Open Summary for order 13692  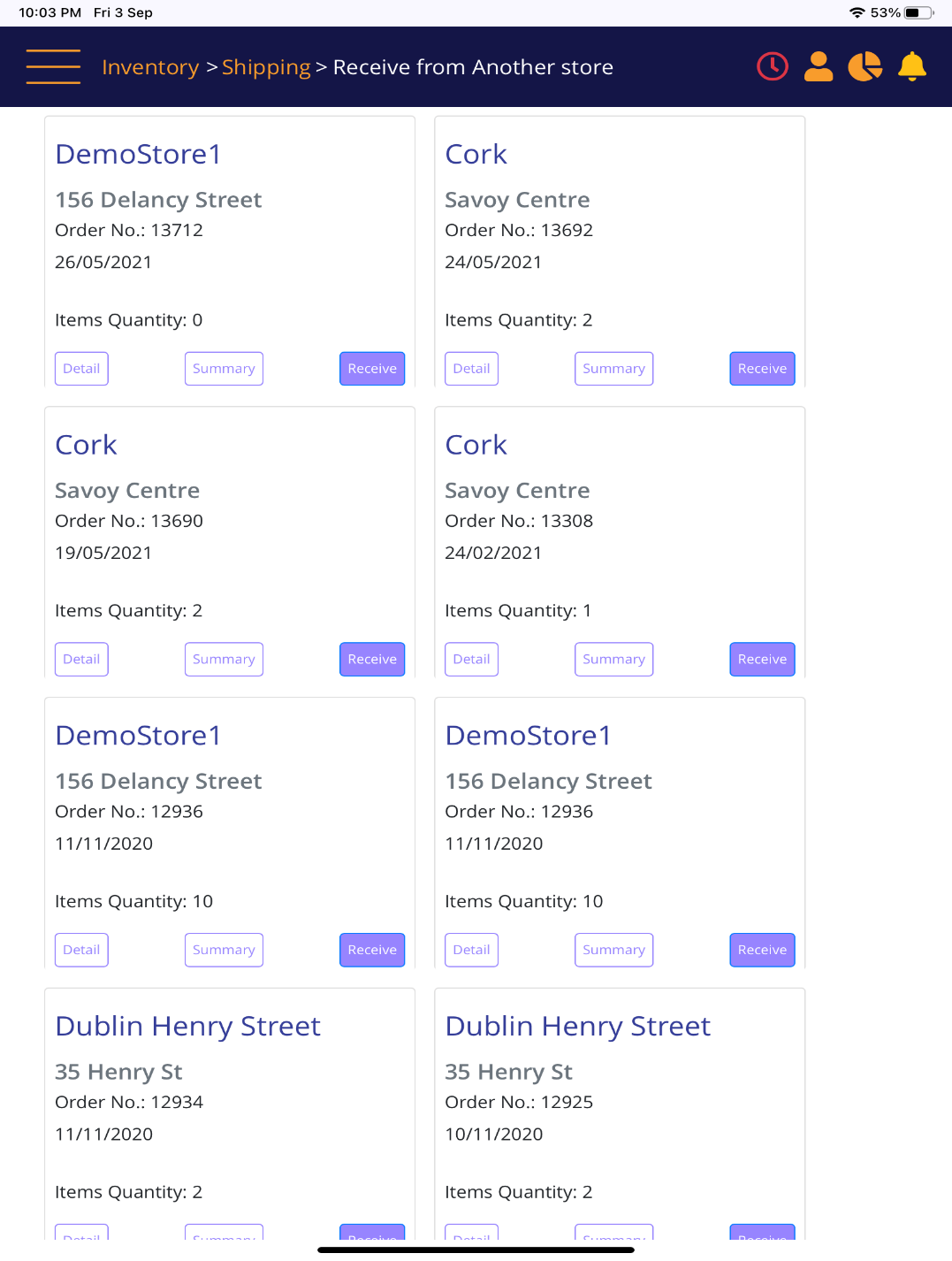(x=613, y=369)
